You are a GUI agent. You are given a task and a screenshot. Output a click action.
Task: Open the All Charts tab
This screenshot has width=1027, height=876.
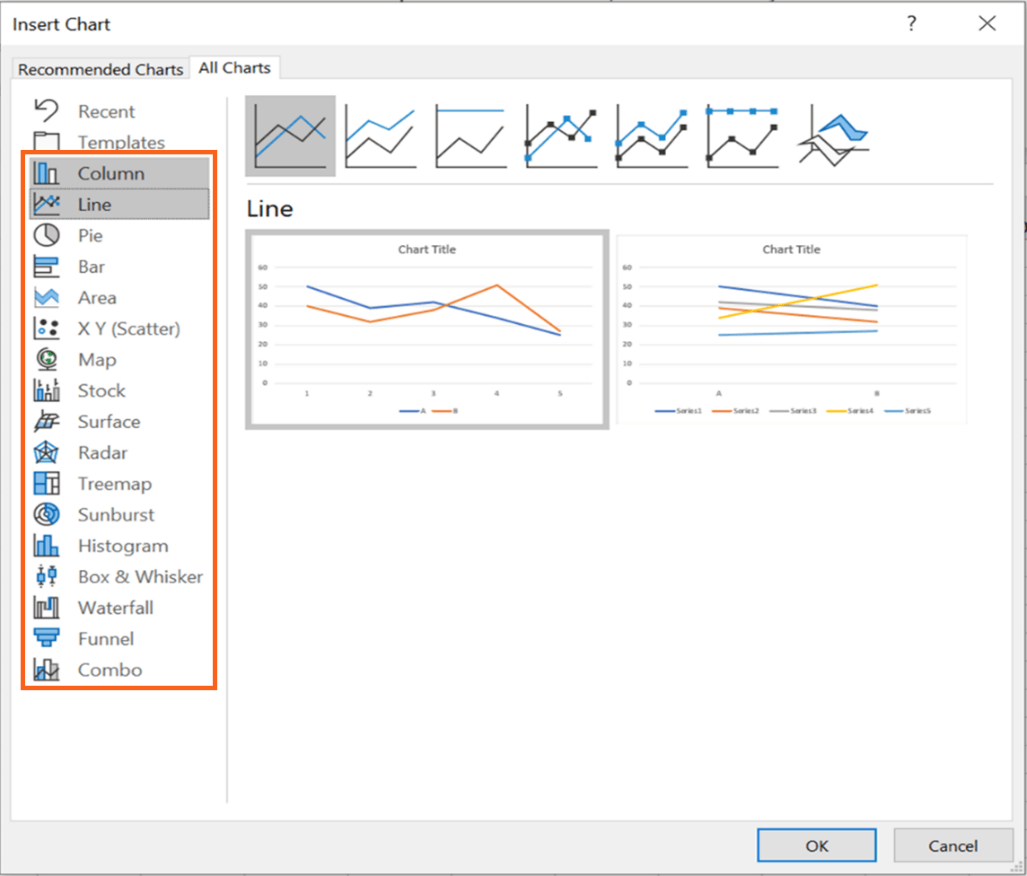[234, 67]
